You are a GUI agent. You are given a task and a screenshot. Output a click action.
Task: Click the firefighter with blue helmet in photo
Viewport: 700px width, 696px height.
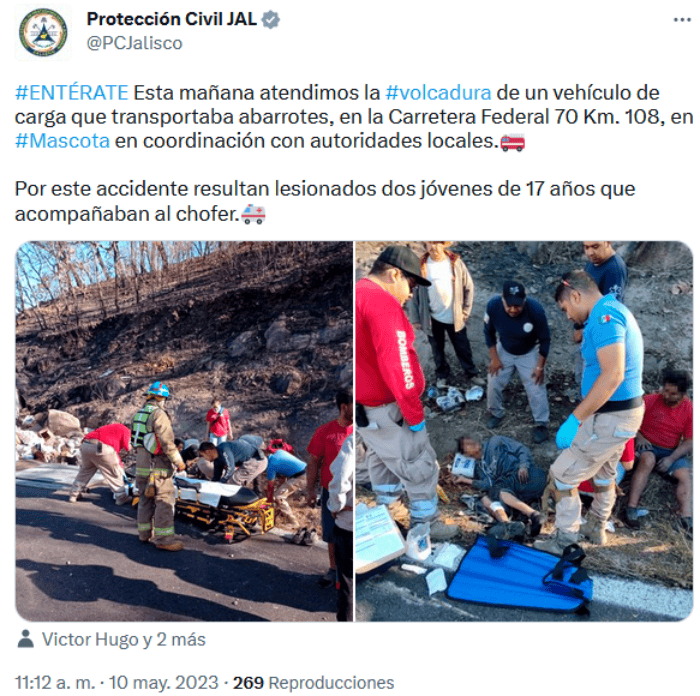point(156,466)
